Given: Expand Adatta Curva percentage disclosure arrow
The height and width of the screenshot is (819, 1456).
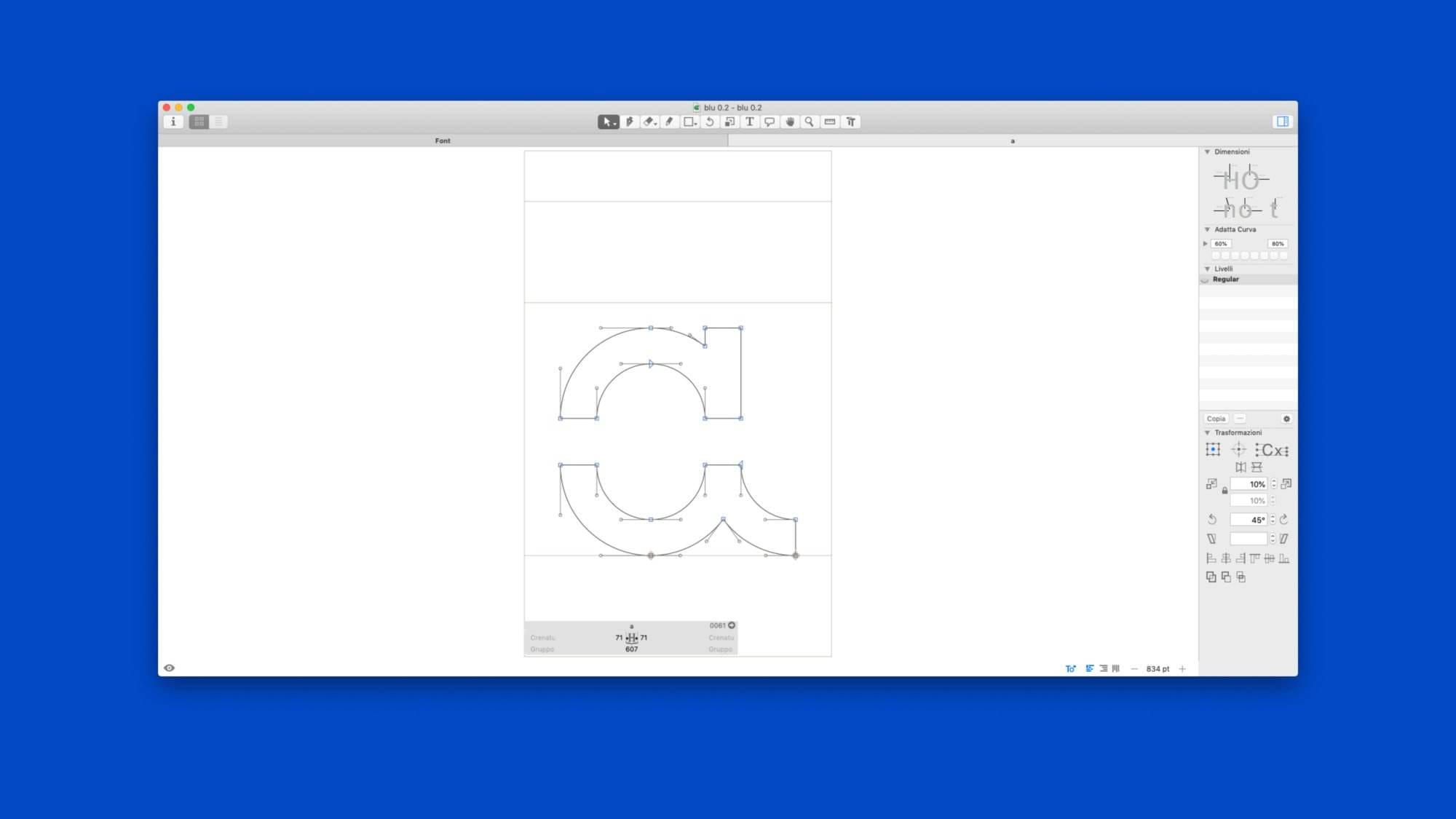Looking at the screenshot, I should point(1206,244).
